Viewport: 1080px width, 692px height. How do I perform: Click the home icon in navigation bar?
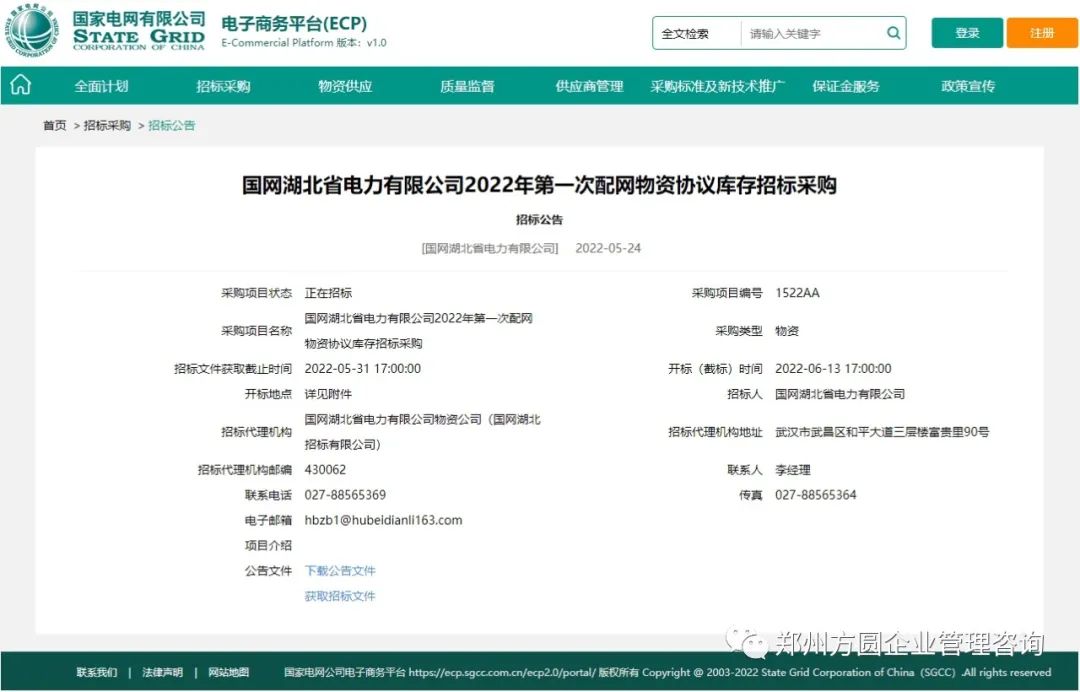(21, 85)
